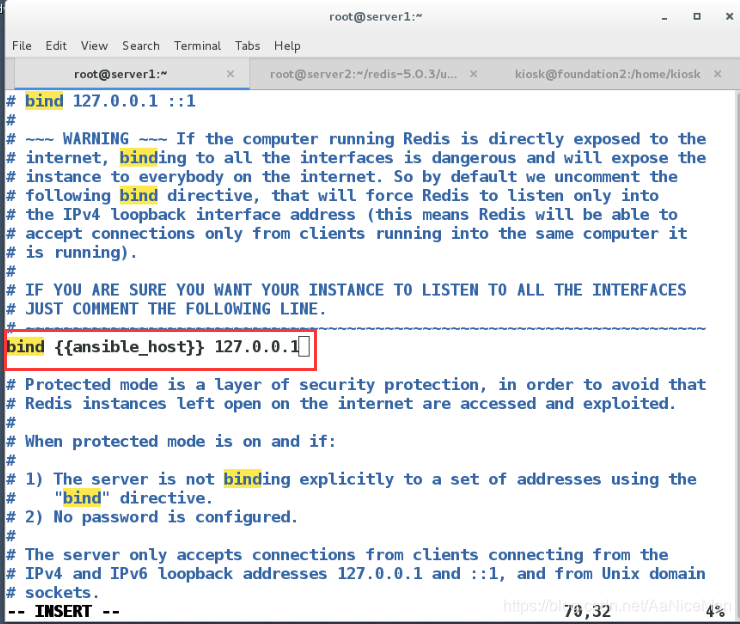Click 'JUST COMMENT THE FOLLOWING LINE.' text
The width and height of the screenshot is (740, 624).
pyautogui.click(x=176, y=309)
